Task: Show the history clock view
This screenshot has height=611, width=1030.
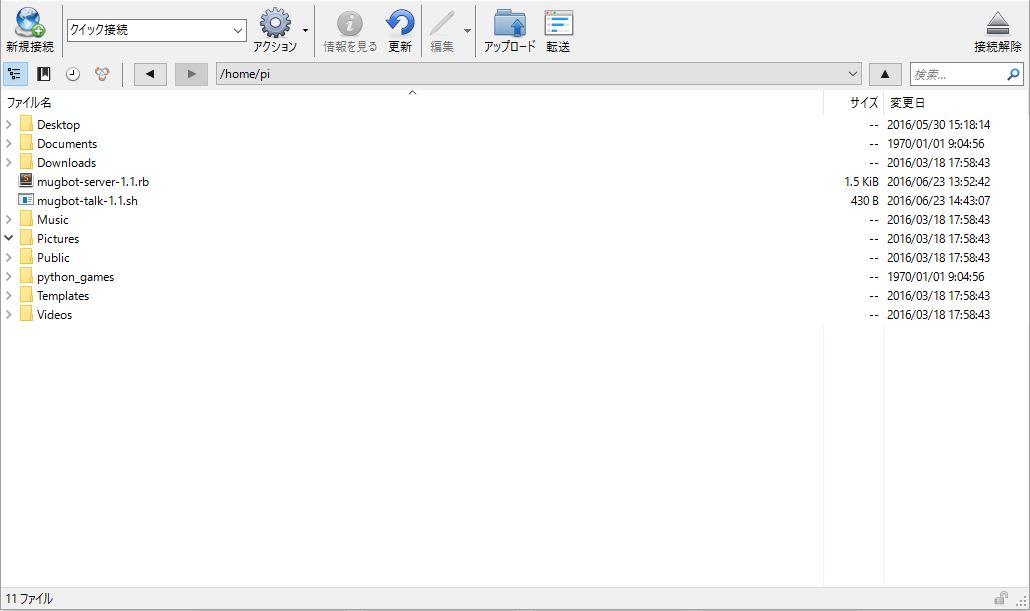Action: pos(73,74)
